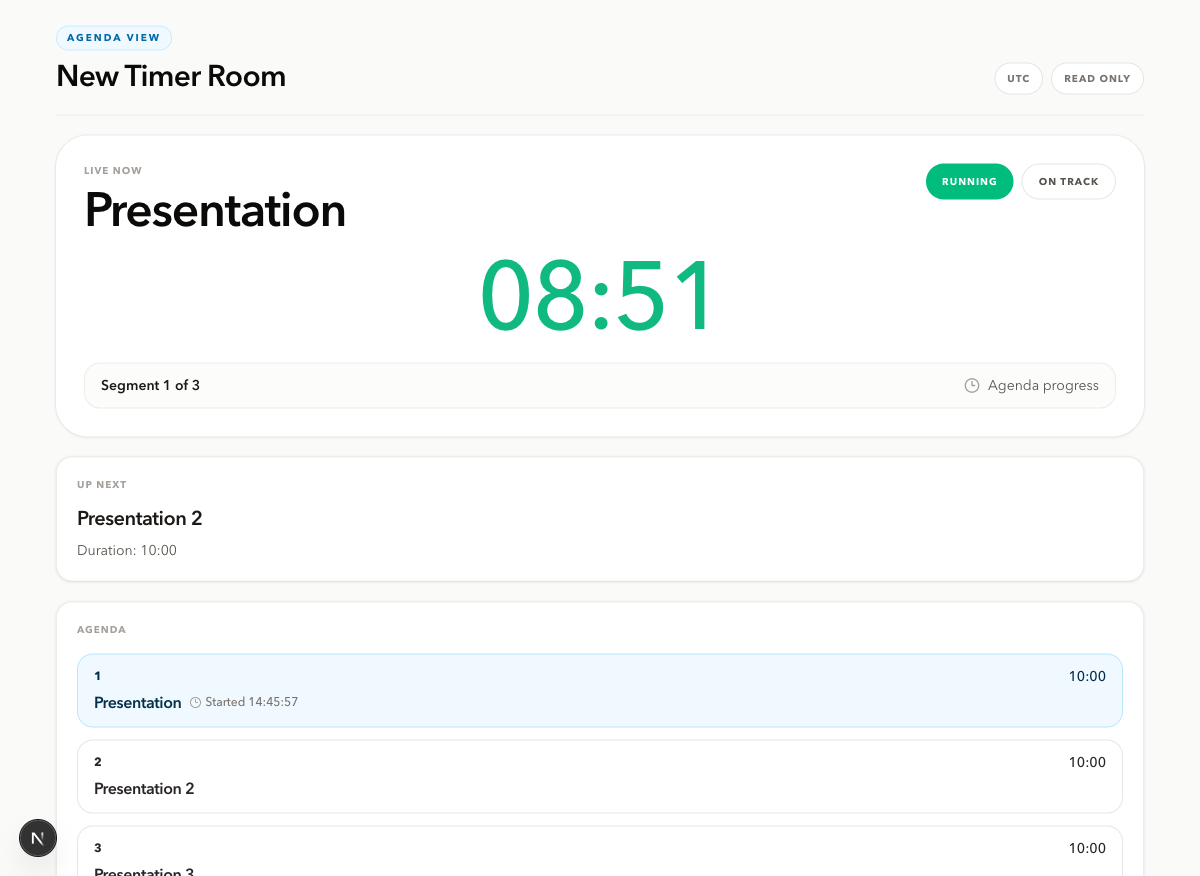Open the Next.js dev tools badge
Viewport: 1200px width, 876px height.
[x=38, y=838]
